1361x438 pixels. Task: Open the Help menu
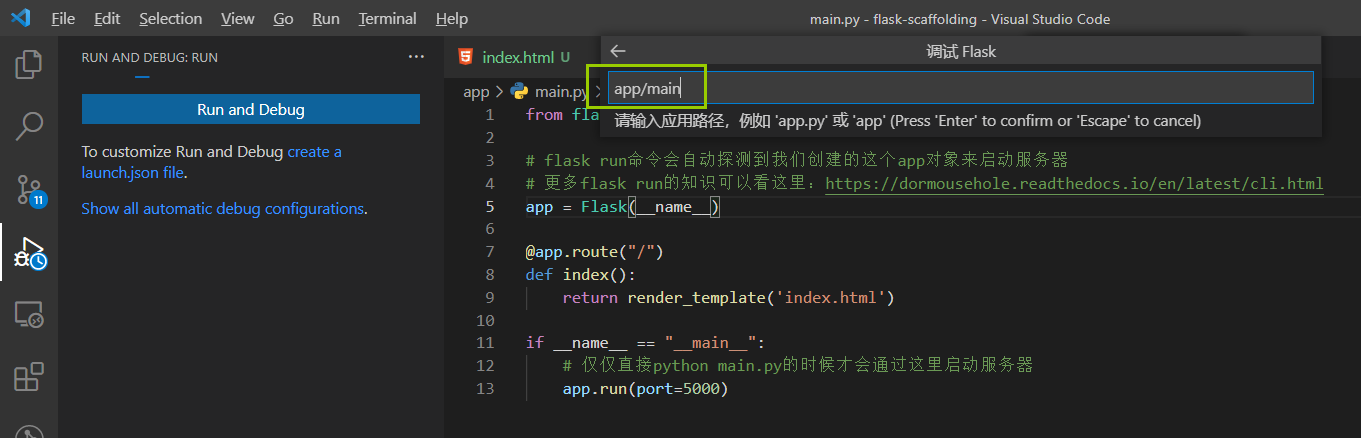[452, 18]
